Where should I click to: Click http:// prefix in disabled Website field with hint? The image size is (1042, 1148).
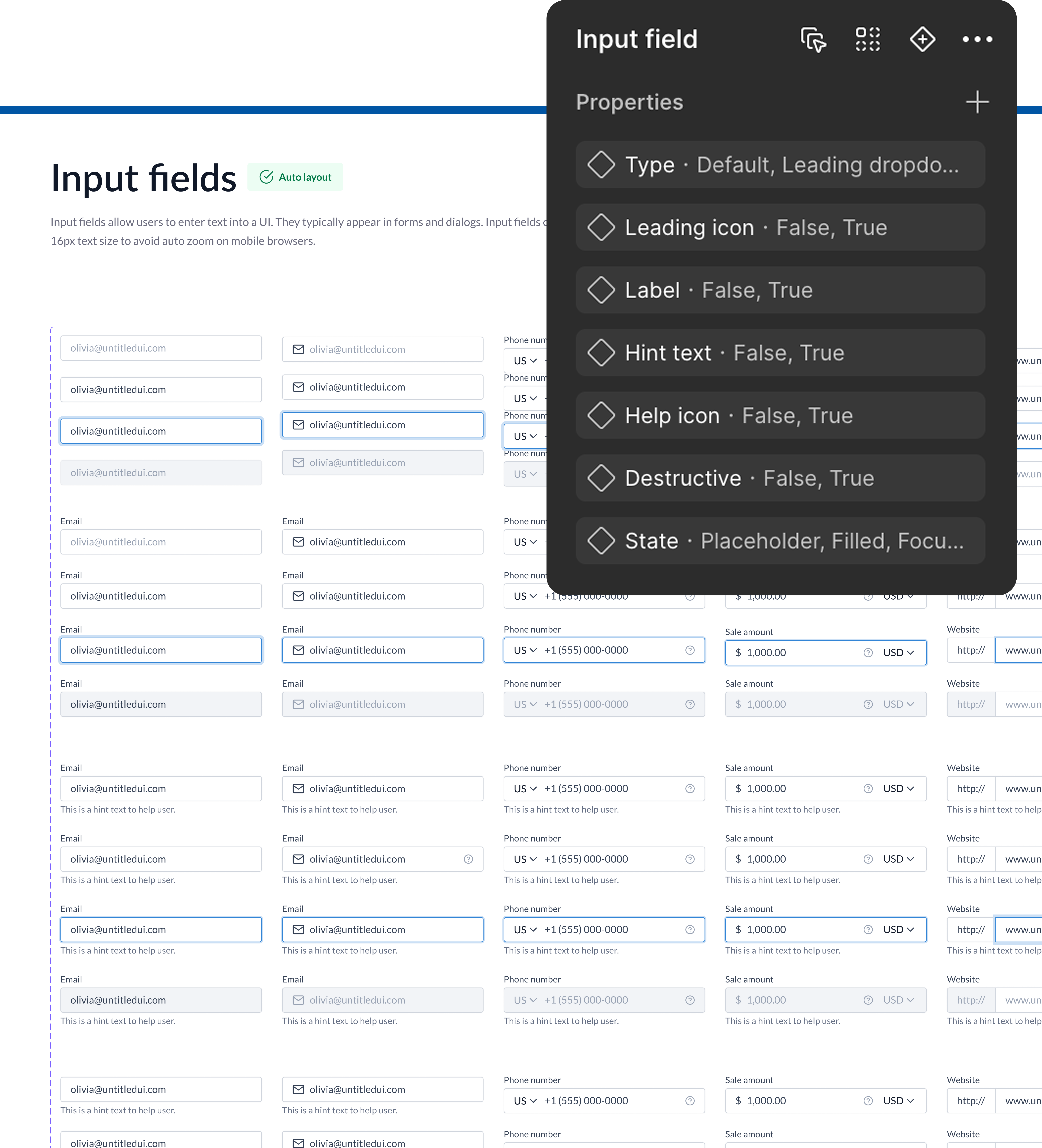point(971,1000)
